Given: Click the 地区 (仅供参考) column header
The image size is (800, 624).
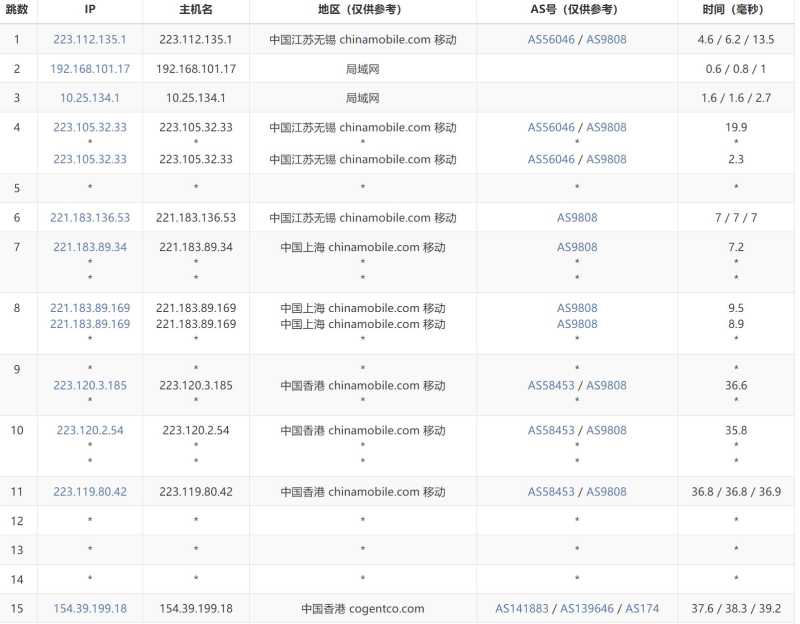Looking at the screenshot, I should click(362, 10).
